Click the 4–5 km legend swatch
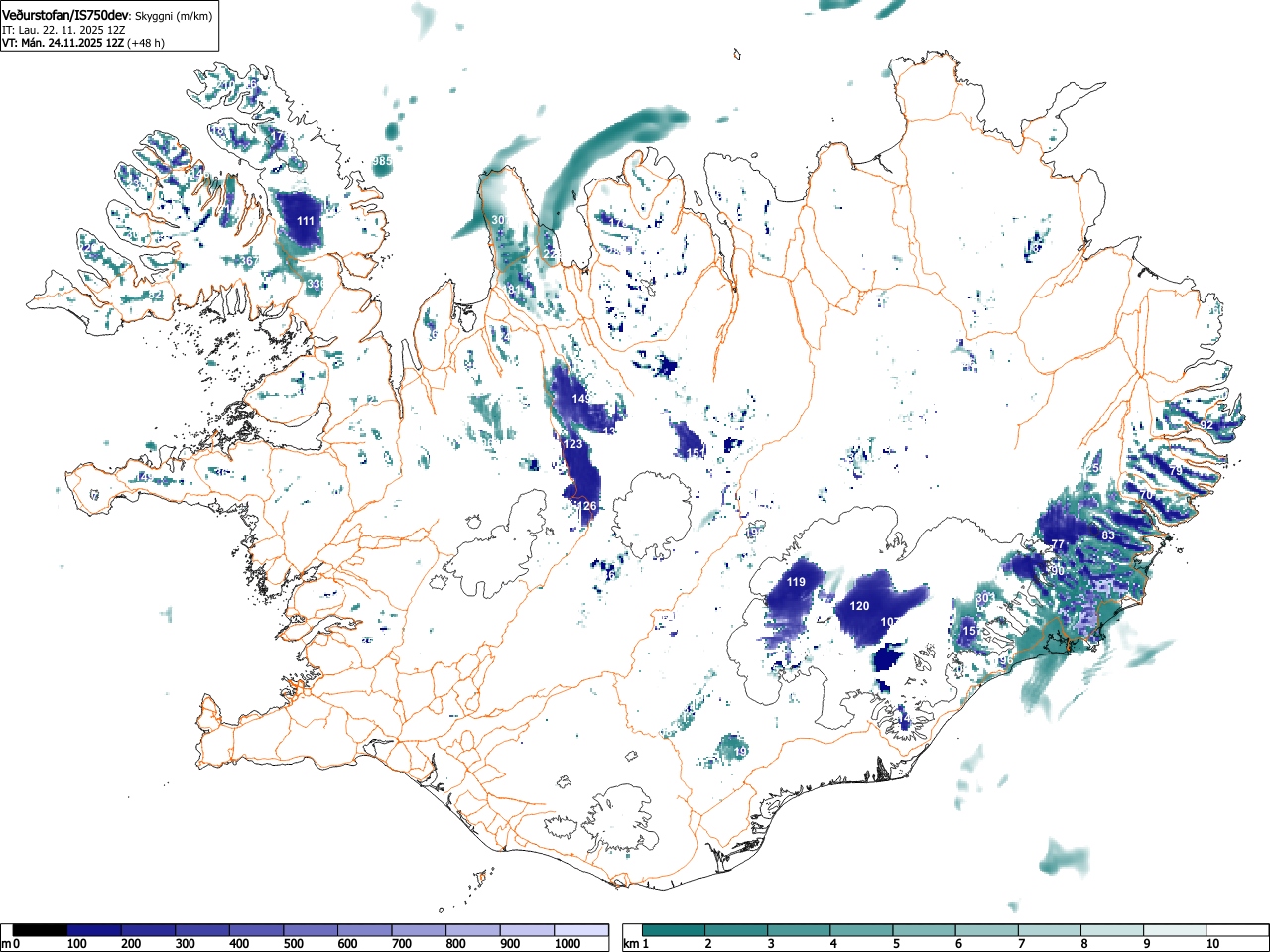1270x952 pixels. coord(863,930)
